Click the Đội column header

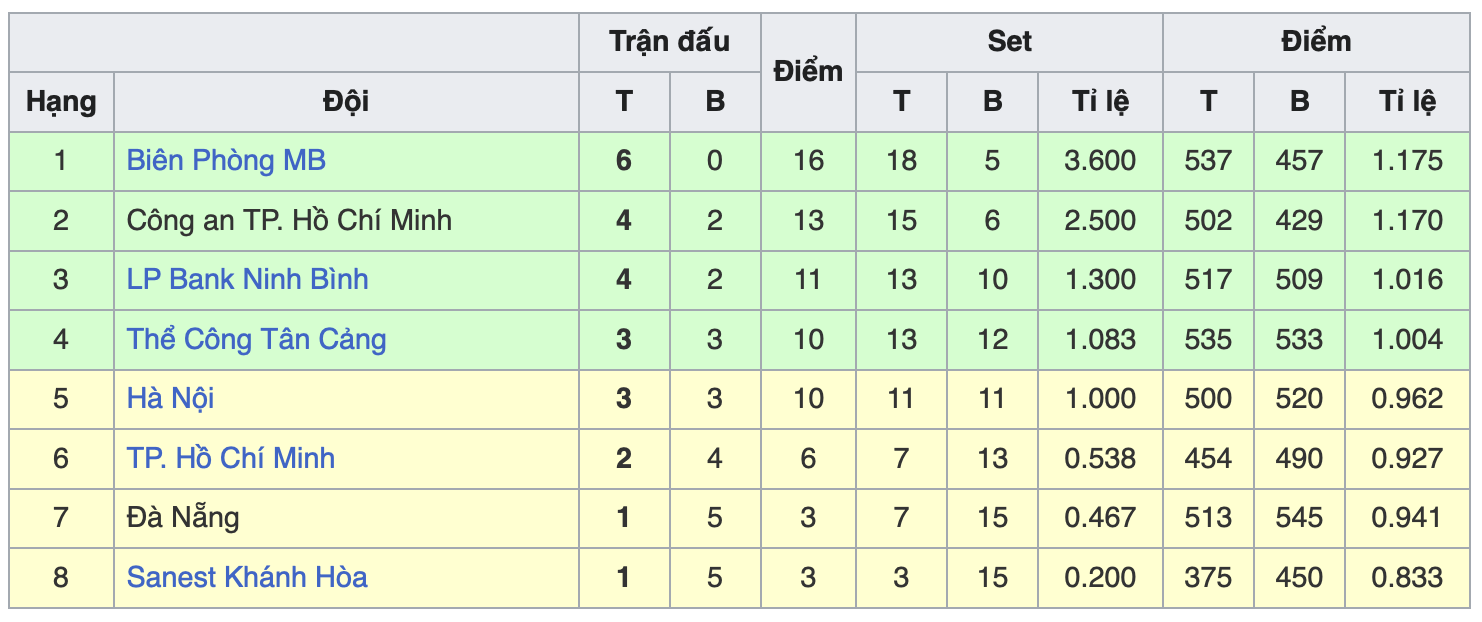346,102
